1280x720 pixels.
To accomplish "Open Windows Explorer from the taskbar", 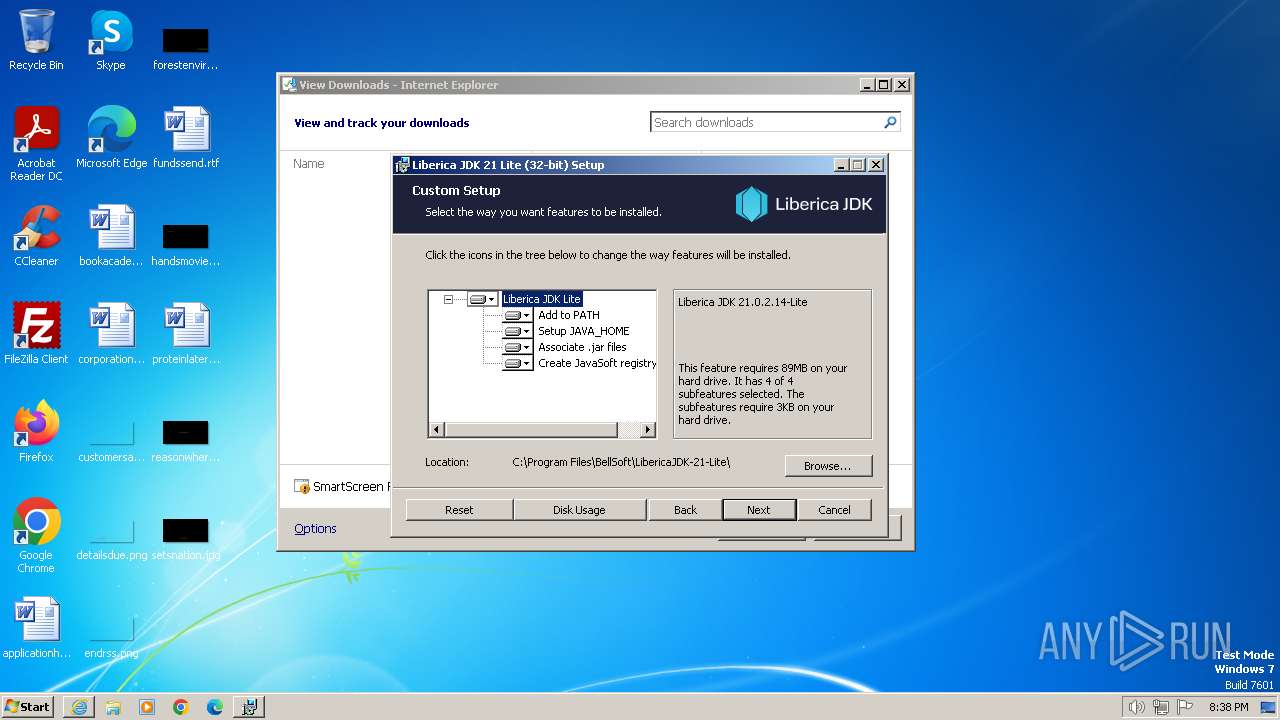I will [113, 707].
